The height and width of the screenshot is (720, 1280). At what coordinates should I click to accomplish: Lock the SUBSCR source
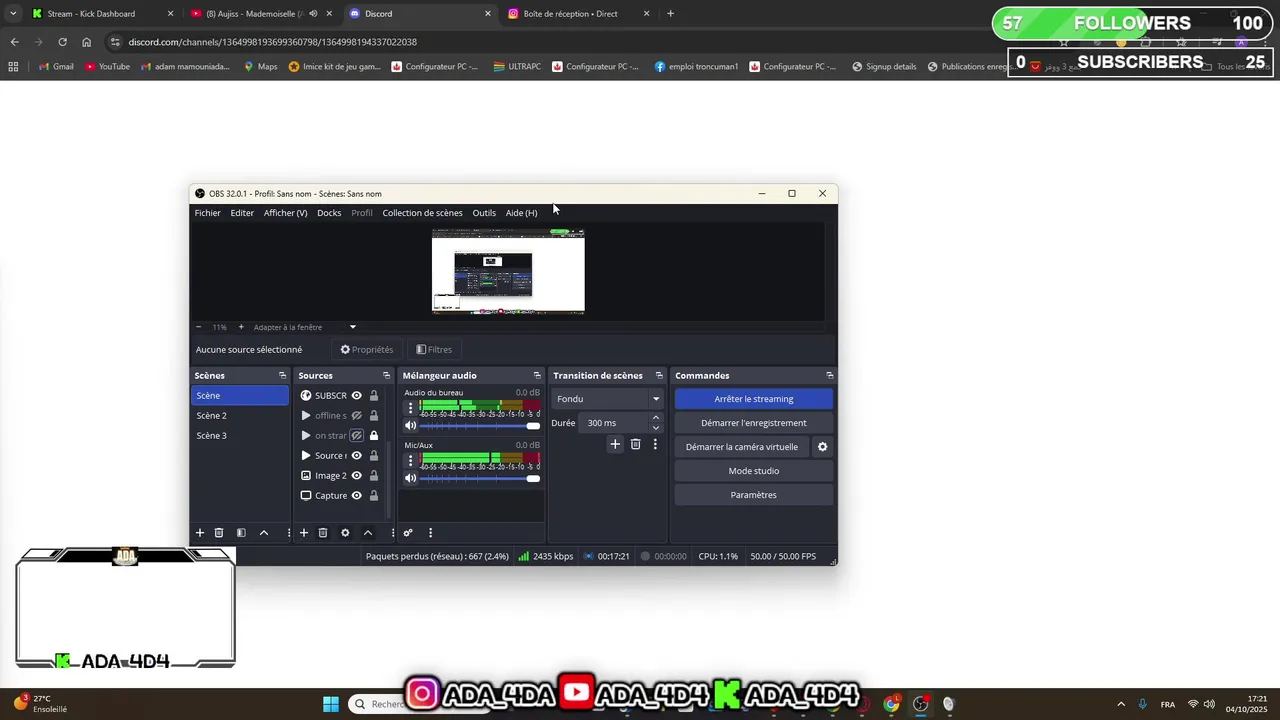click(374, 396)
